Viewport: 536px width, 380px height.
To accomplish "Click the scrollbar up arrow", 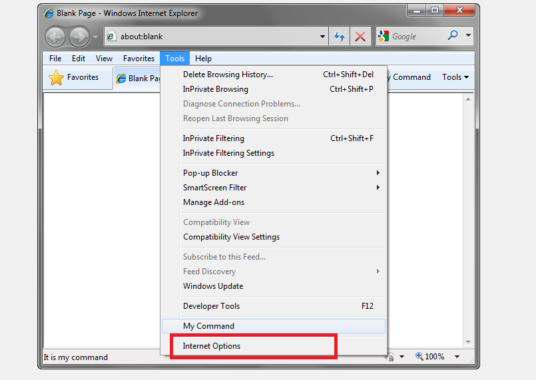I will (x=468, y=99).
